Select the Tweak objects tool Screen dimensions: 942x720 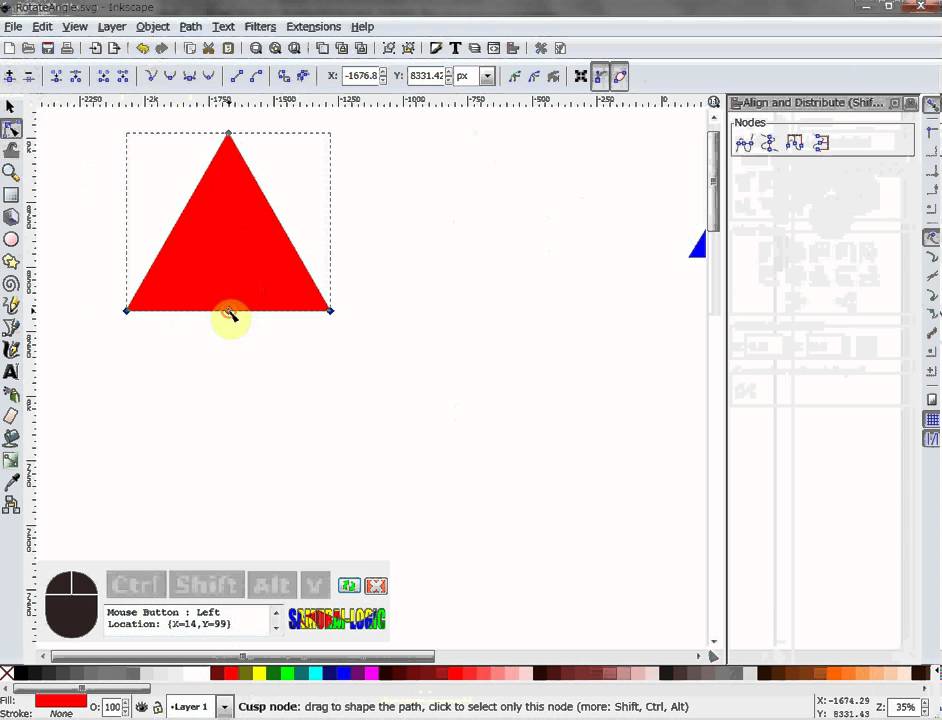pos(11,150)
